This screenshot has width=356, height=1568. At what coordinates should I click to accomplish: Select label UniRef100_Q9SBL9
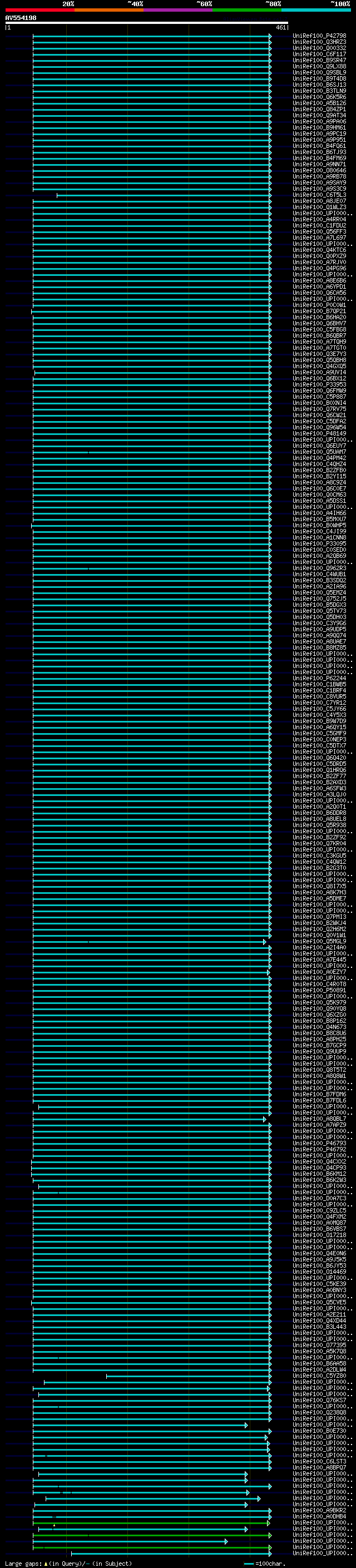click(319, 72)
